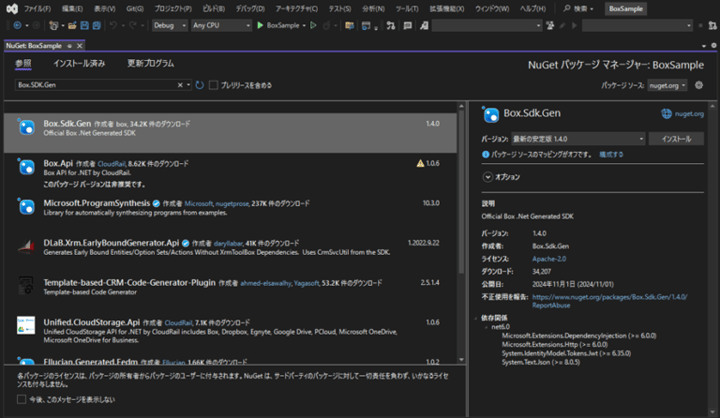The image size is (720, 418).
Task: Clear the search text with X icon
Action: 181,85
